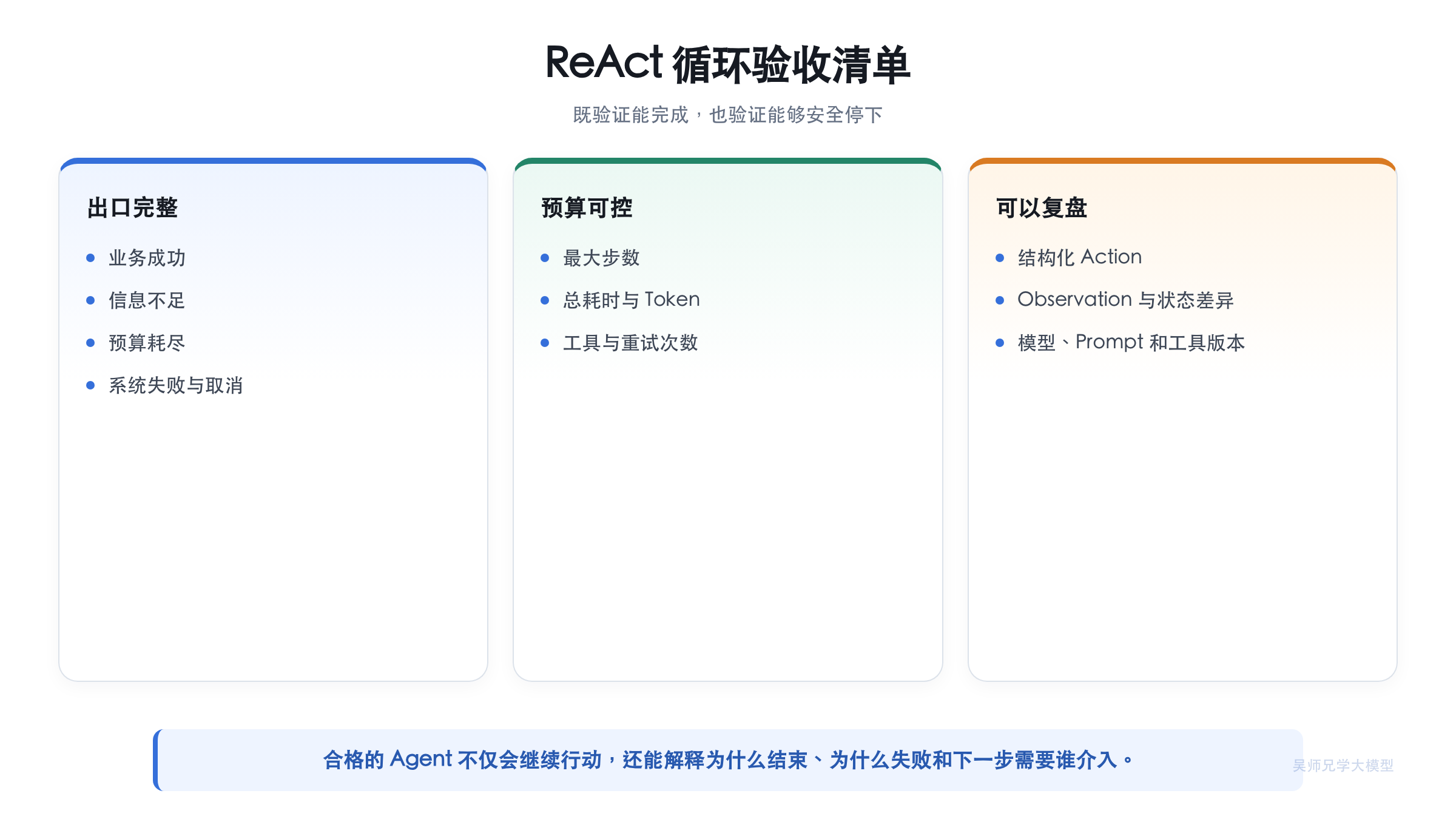Click the list item '工具与重试次数'
This screenshot has height=819, width=1456.
tap(630, 343)
